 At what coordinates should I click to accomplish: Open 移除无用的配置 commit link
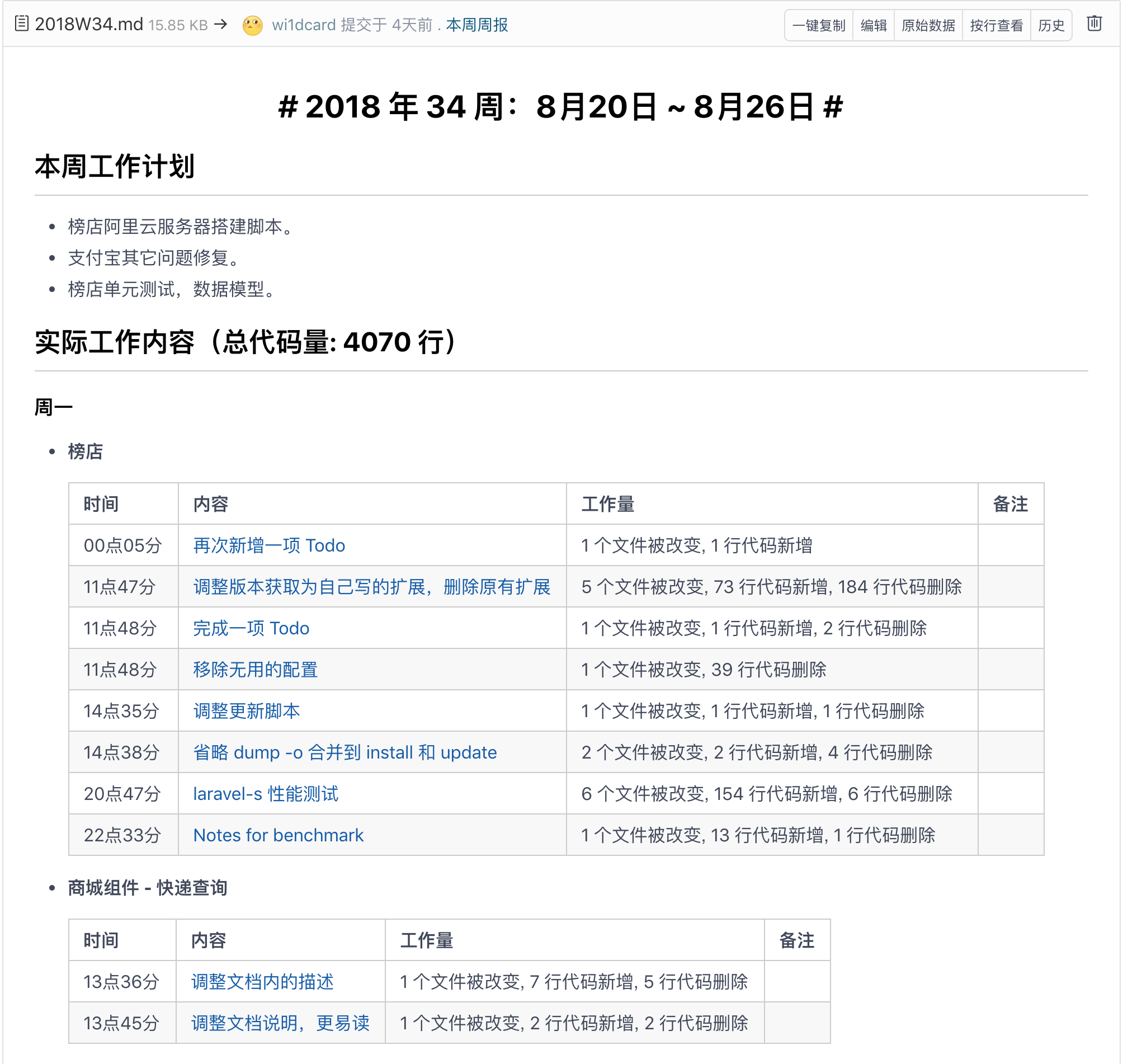click(x=255, y=670)
